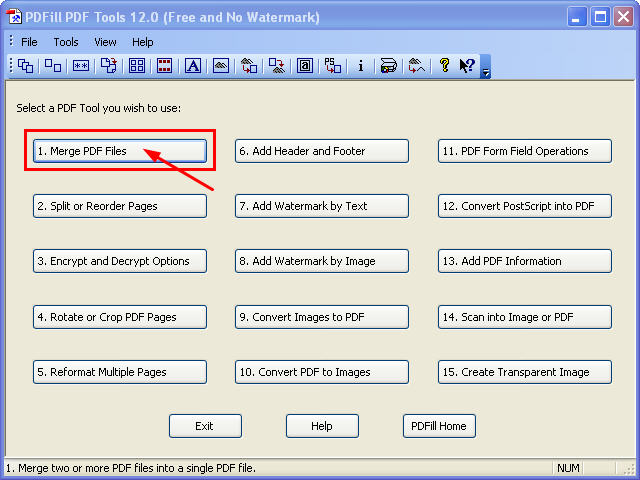Launch the Scanner toolbar icon
Viewport: 640px width, 480px height.
pyautogui.click(x=388, y=65)
